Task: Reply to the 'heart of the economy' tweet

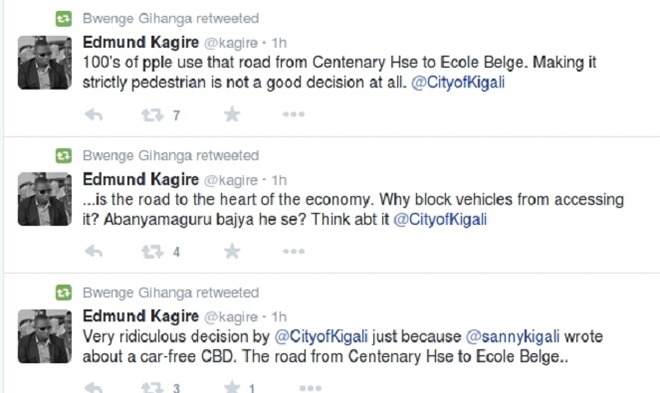Action: (x=93, y=252)
